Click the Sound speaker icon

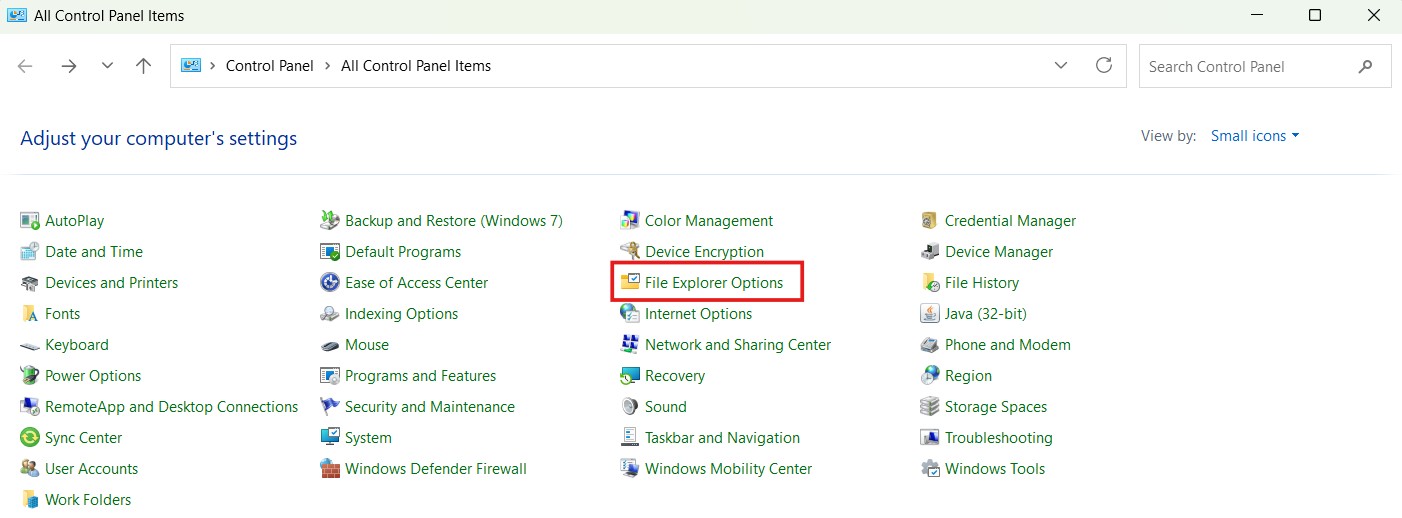[x=629, y=407]
